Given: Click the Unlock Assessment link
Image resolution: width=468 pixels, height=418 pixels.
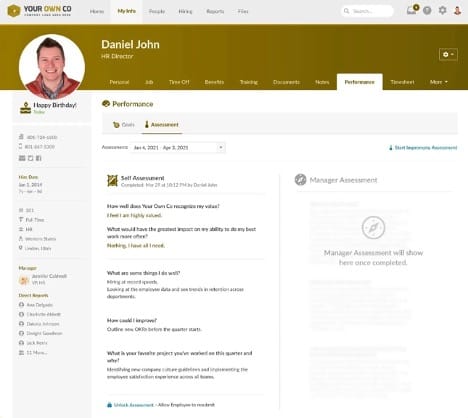Looking at the screenshot, I should [x=134, y=405].
